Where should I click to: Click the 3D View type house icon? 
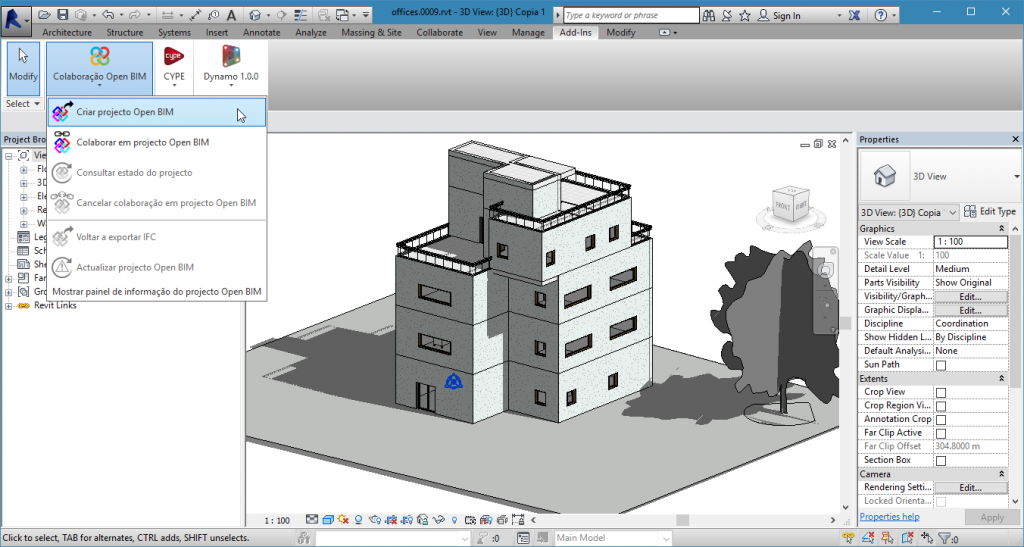pyautogui.click(x=885, y=177)
